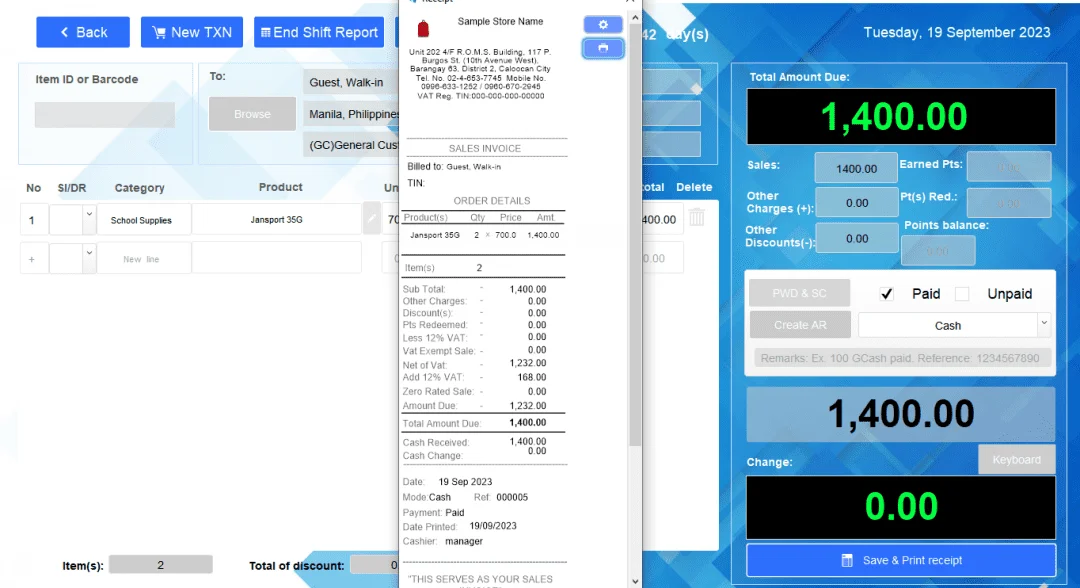
Task: Click the Total Amount Due 1,400.00 display
Action: click(901, 116)
